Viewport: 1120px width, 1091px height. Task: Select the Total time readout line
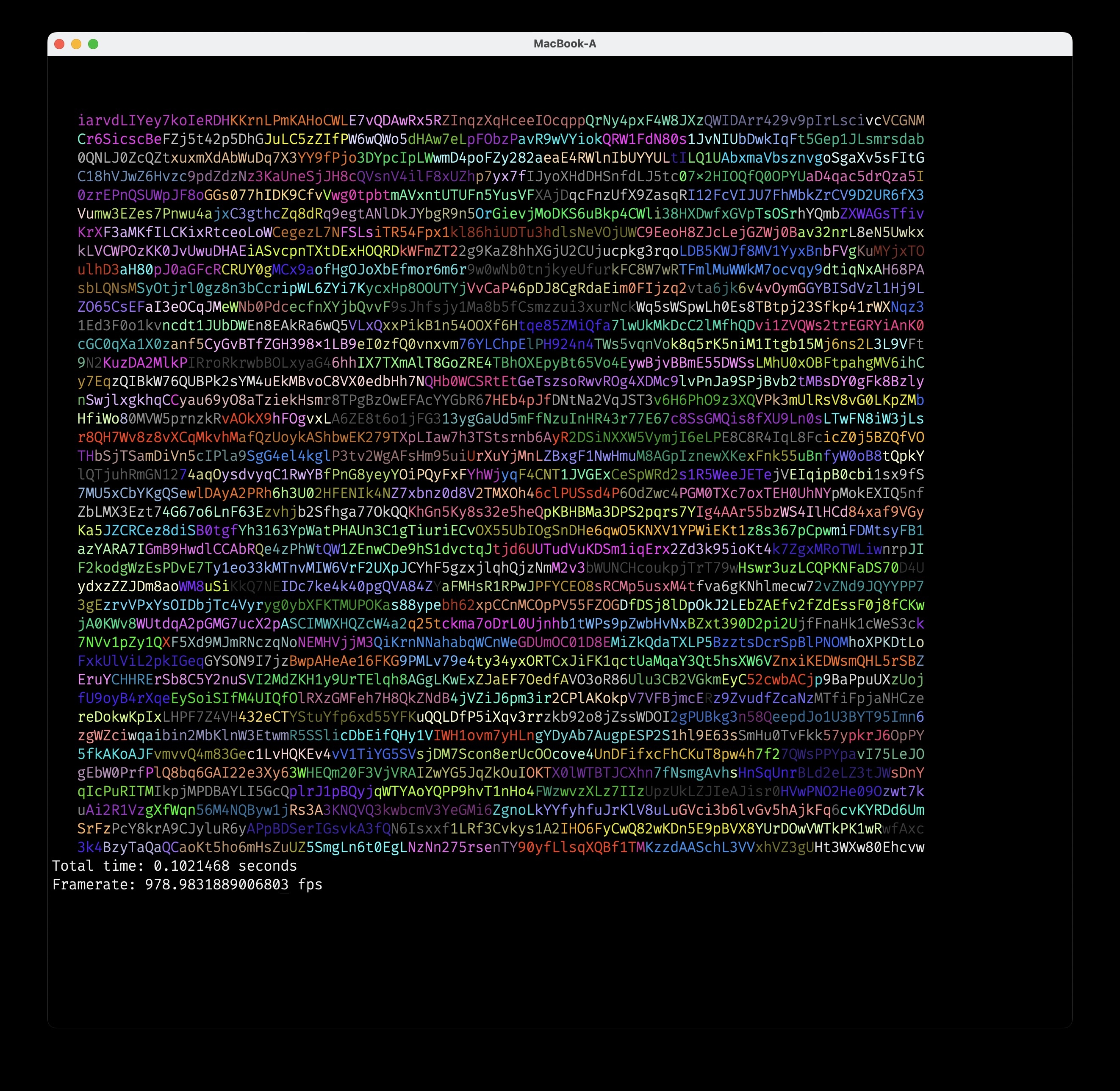pyautogui.click(x=175, y=866)
